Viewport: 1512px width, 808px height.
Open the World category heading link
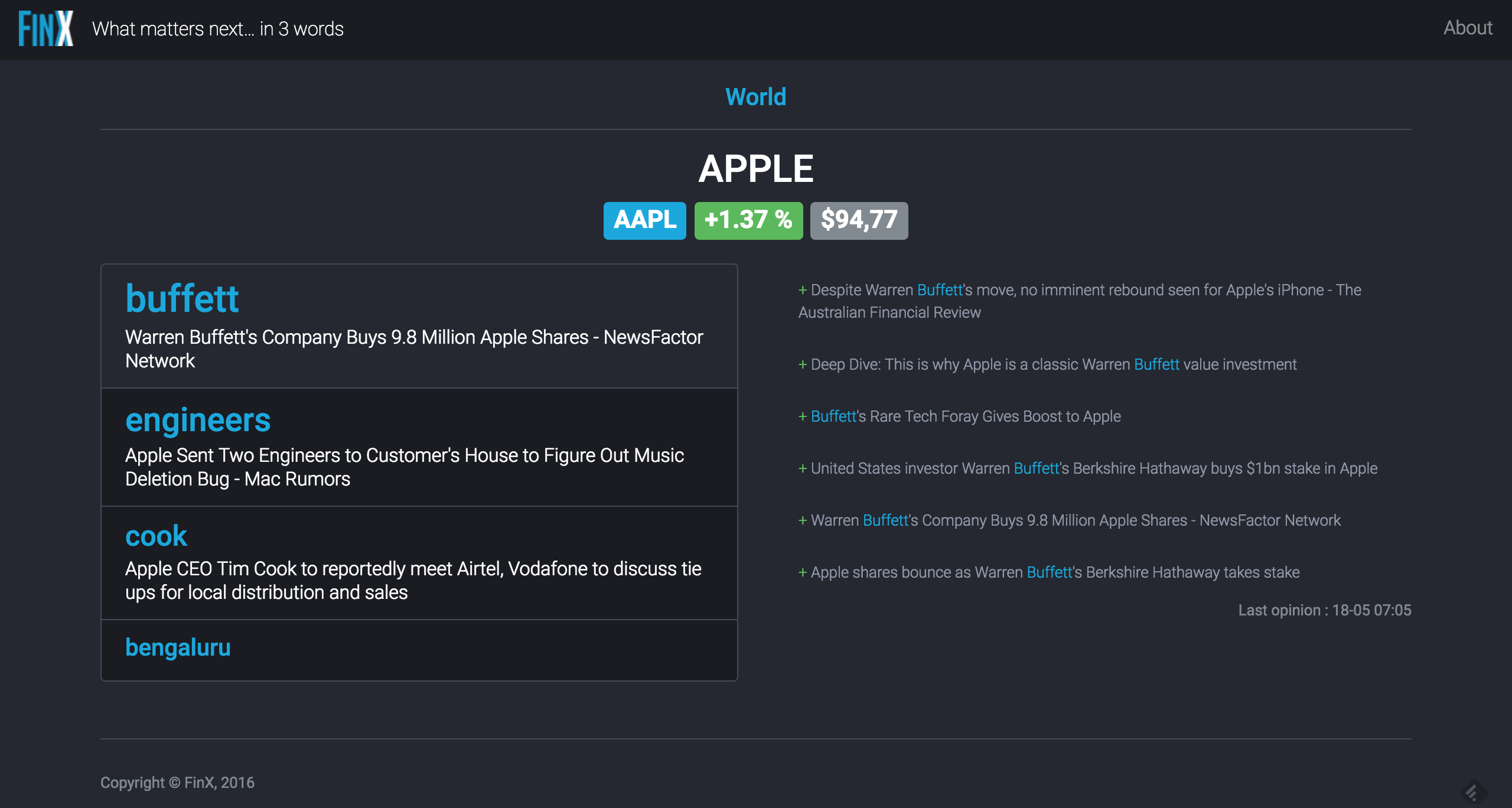(755, 97)
